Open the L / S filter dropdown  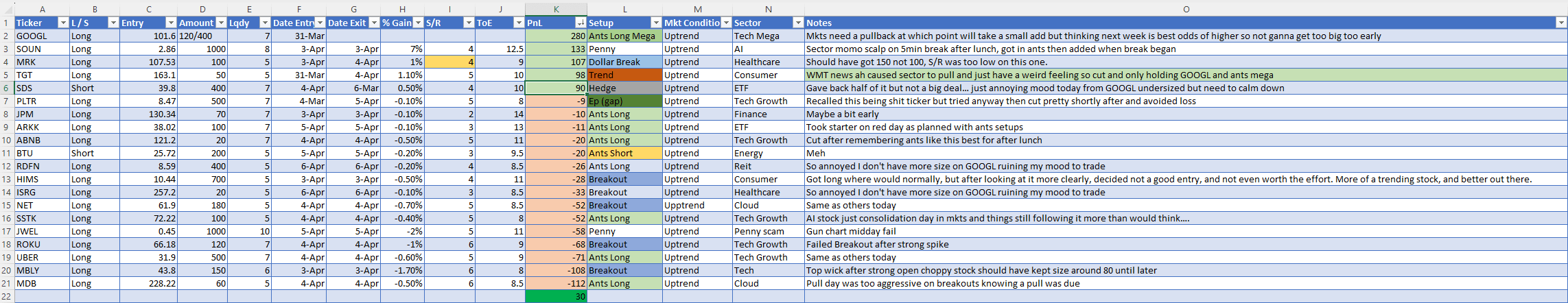click(113, 23)
